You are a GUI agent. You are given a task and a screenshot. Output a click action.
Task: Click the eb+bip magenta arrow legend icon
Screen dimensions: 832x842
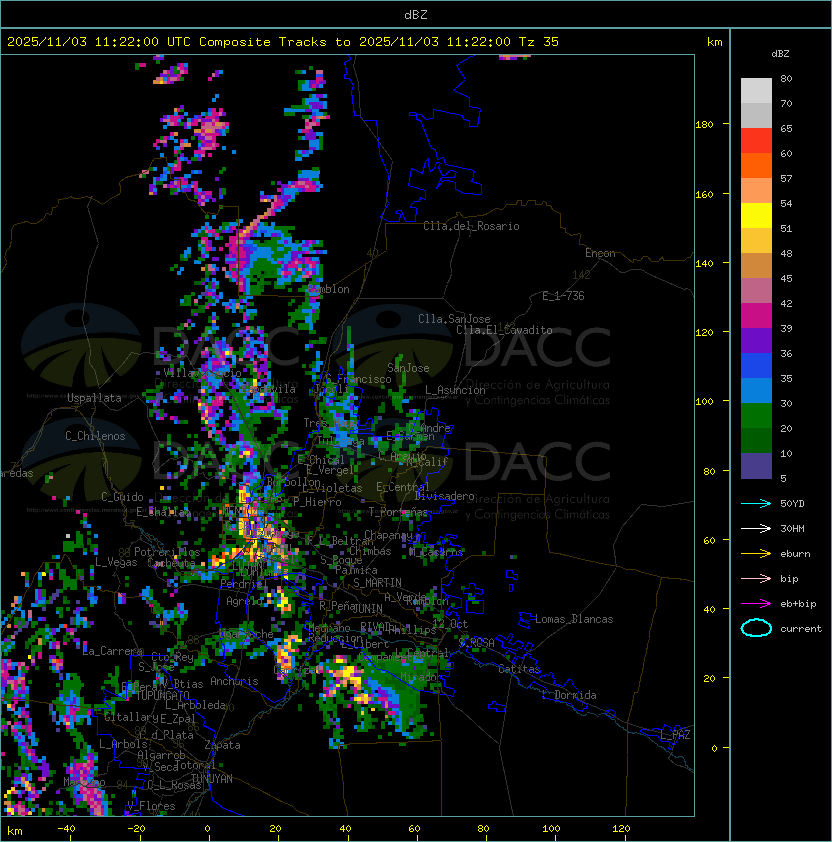pyautogui.click(x=756, y=604)
